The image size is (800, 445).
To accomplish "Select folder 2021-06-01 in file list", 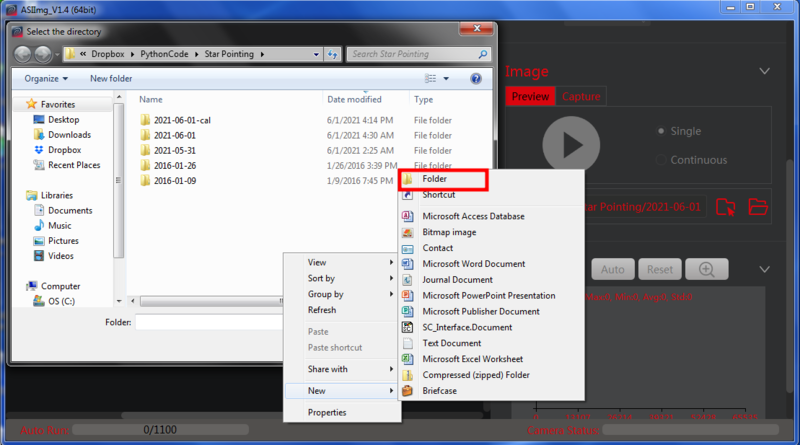I will [174, 135].
